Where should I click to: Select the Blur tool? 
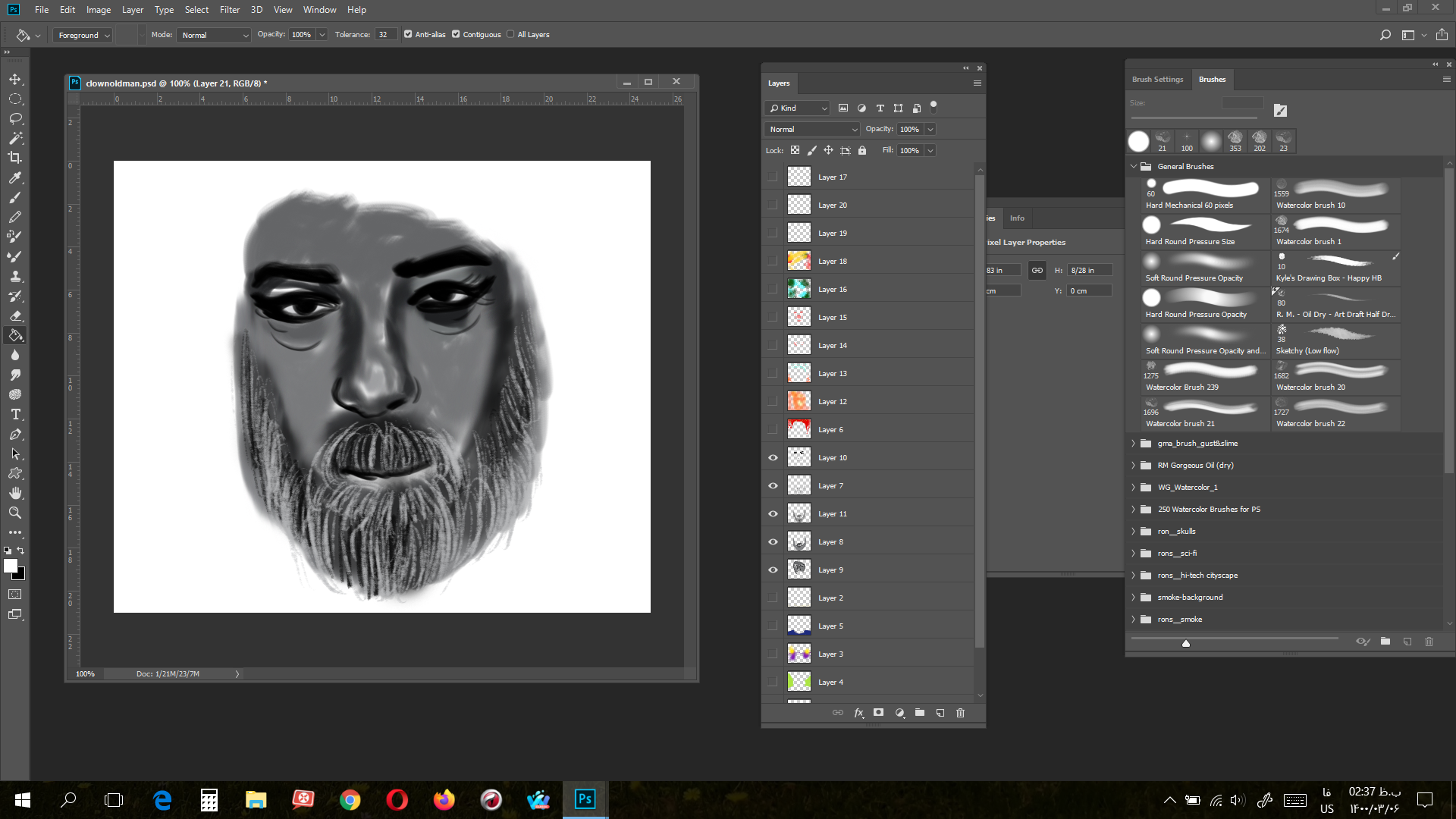coord(15,355)
